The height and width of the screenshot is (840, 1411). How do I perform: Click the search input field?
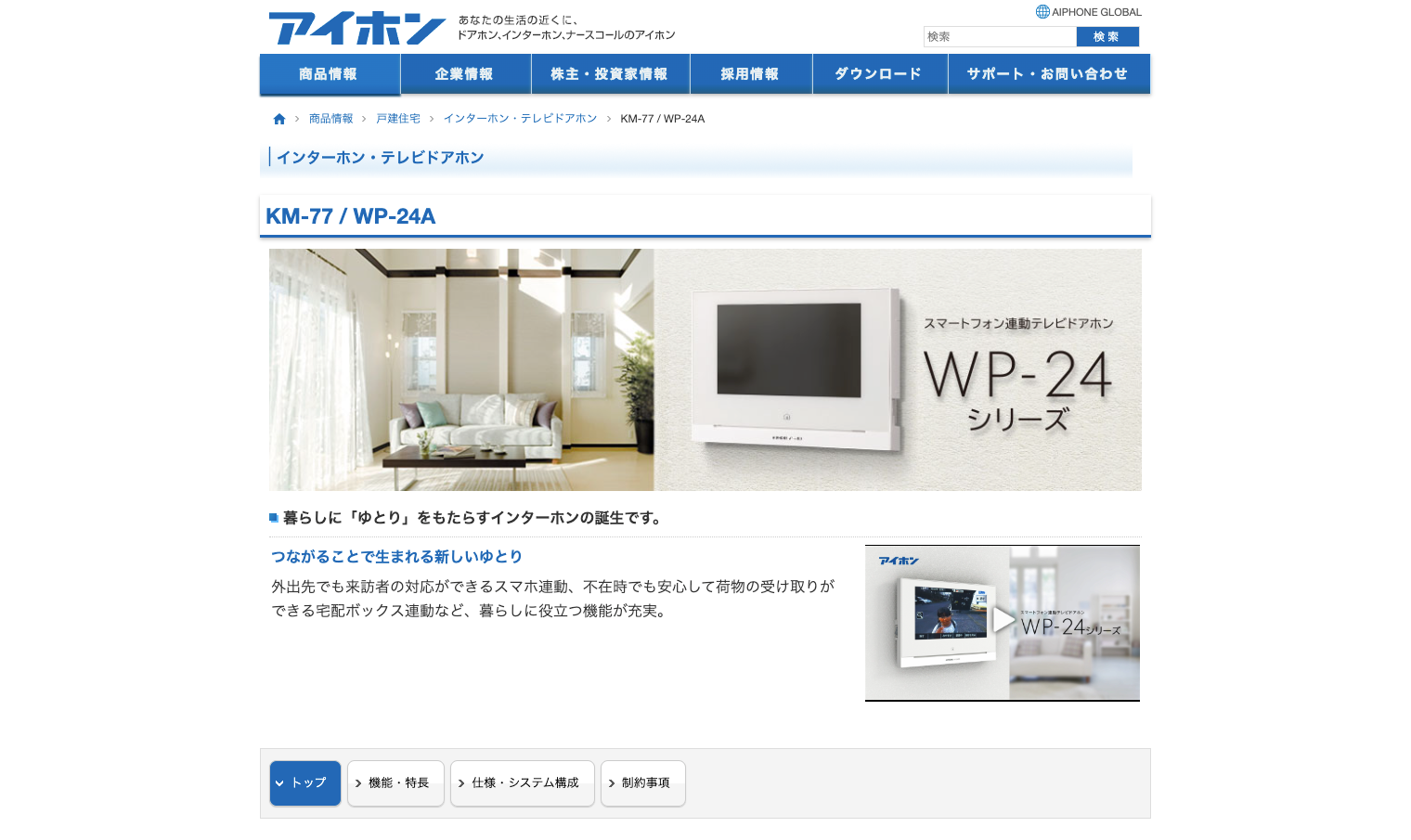1000,37
